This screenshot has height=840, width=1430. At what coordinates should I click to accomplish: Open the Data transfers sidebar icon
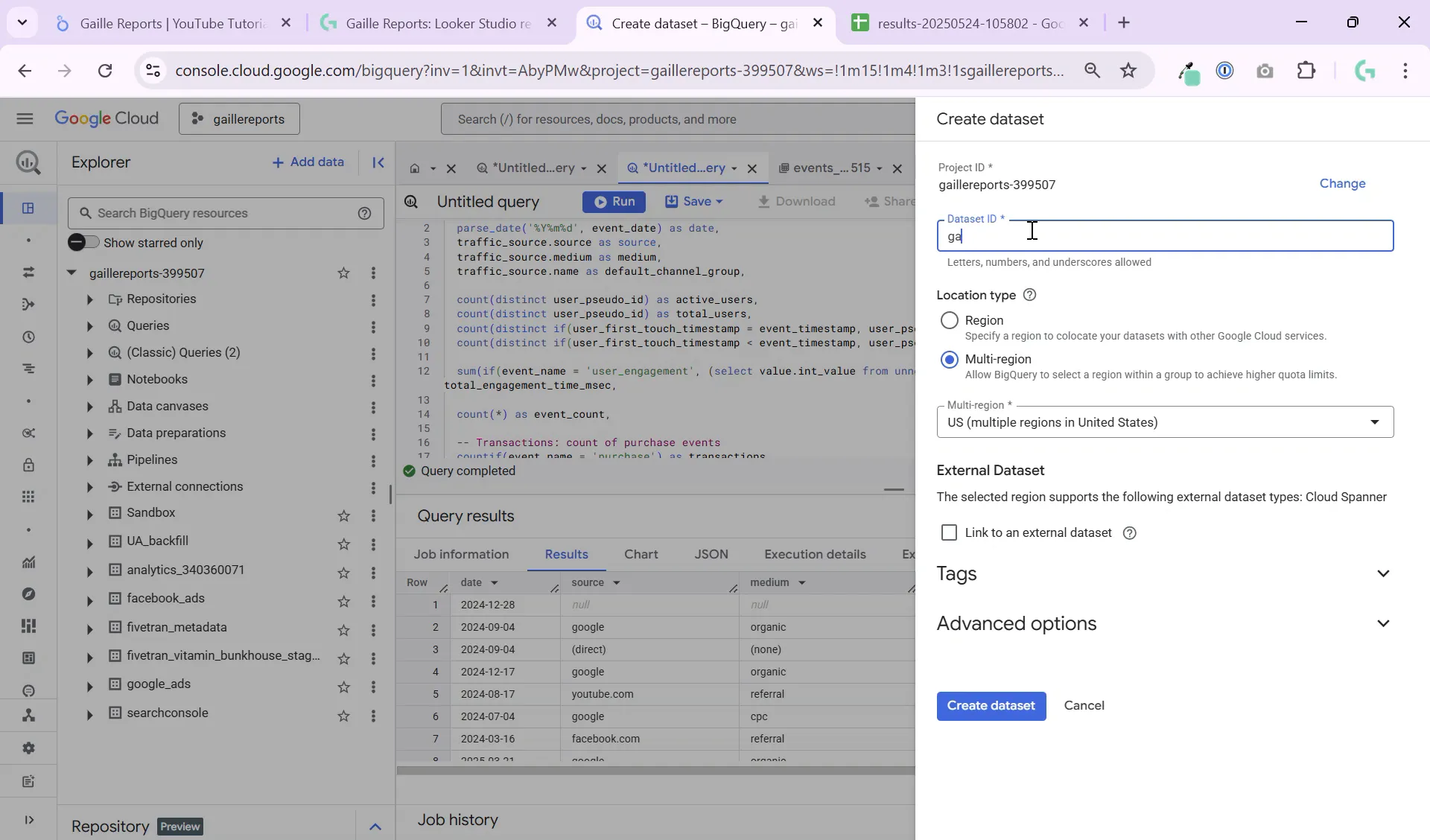click(x=28, y=273)
